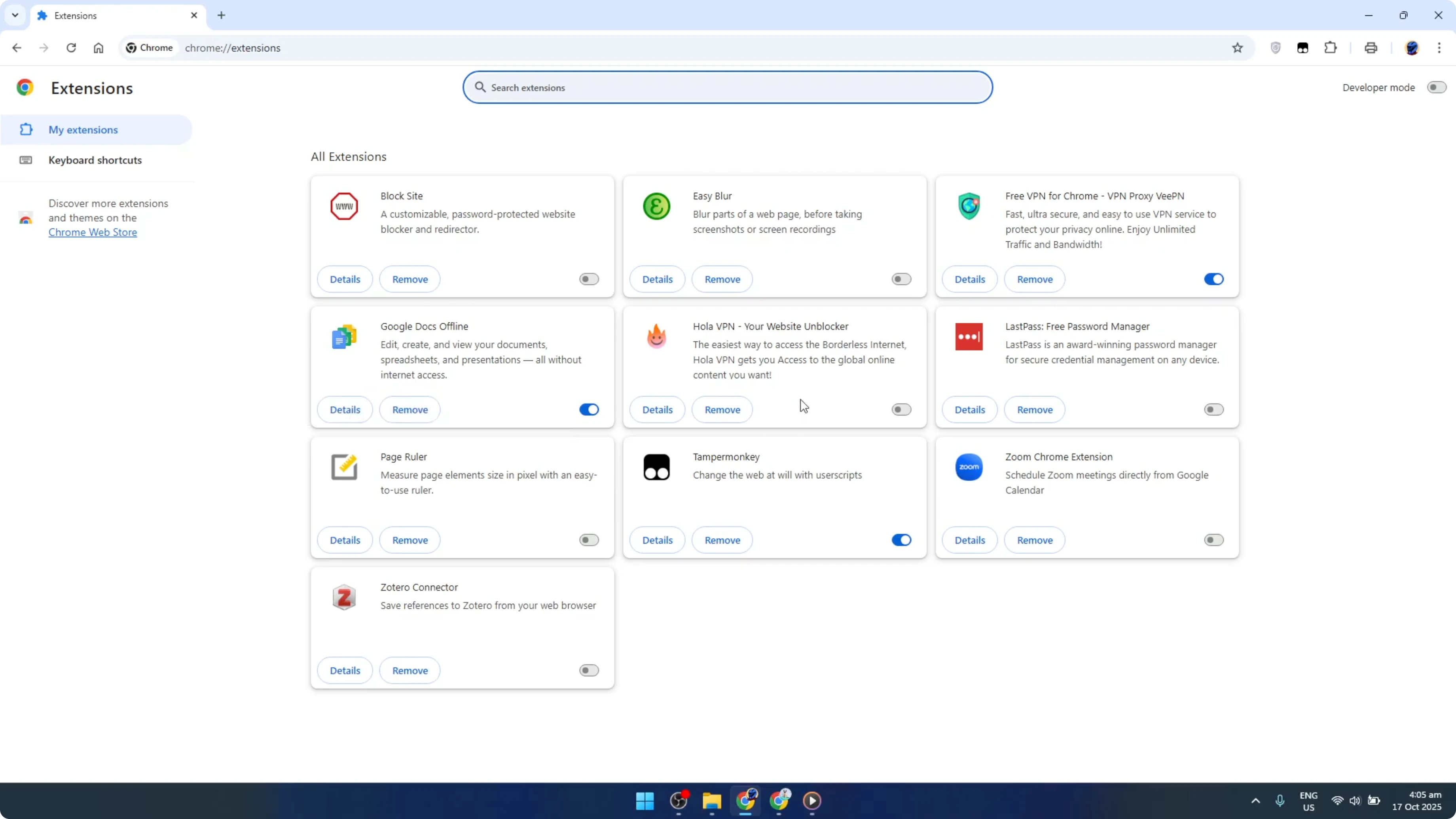Open Details for Tampermonkey
The height and width of the screenshot is (819, 1456).
coord(657,540)
